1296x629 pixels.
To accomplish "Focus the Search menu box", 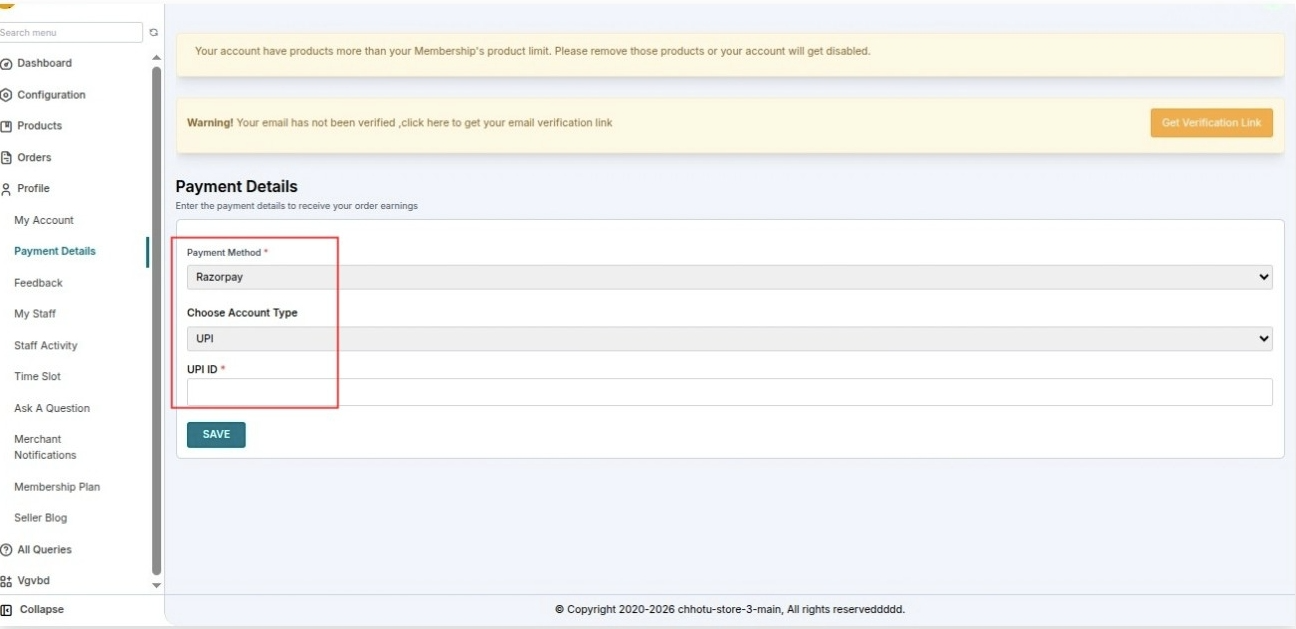I will [70, 33].
